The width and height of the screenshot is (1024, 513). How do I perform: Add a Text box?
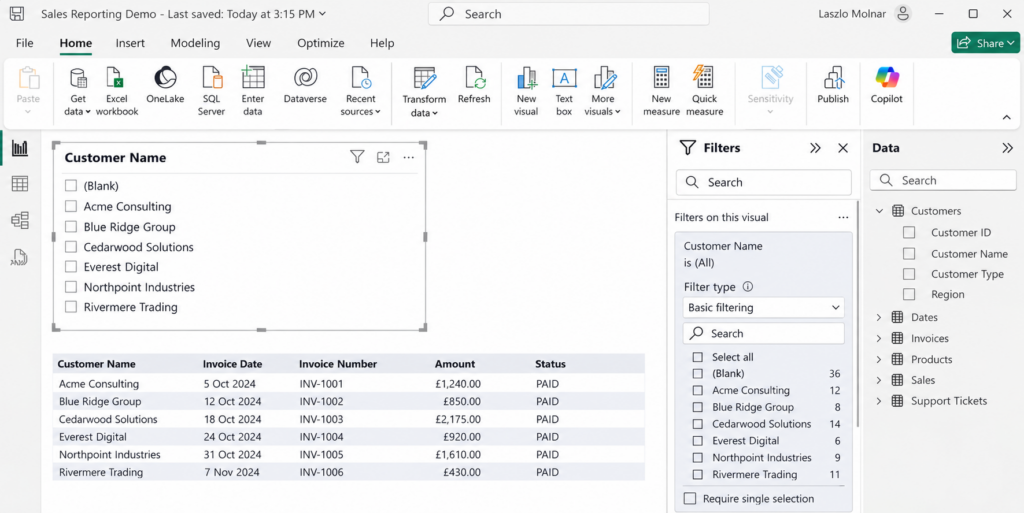564,91
